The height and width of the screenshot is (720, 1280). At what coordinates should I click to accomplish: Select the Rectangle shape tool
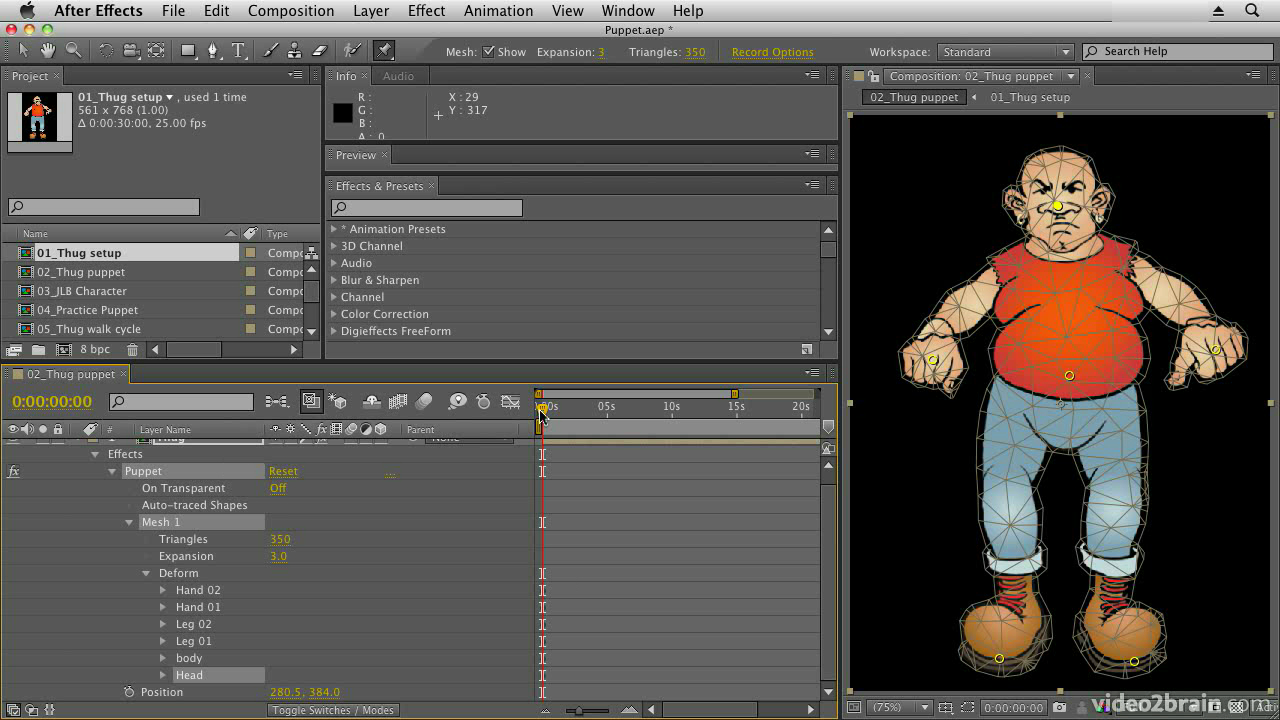[x=188, y=50]
